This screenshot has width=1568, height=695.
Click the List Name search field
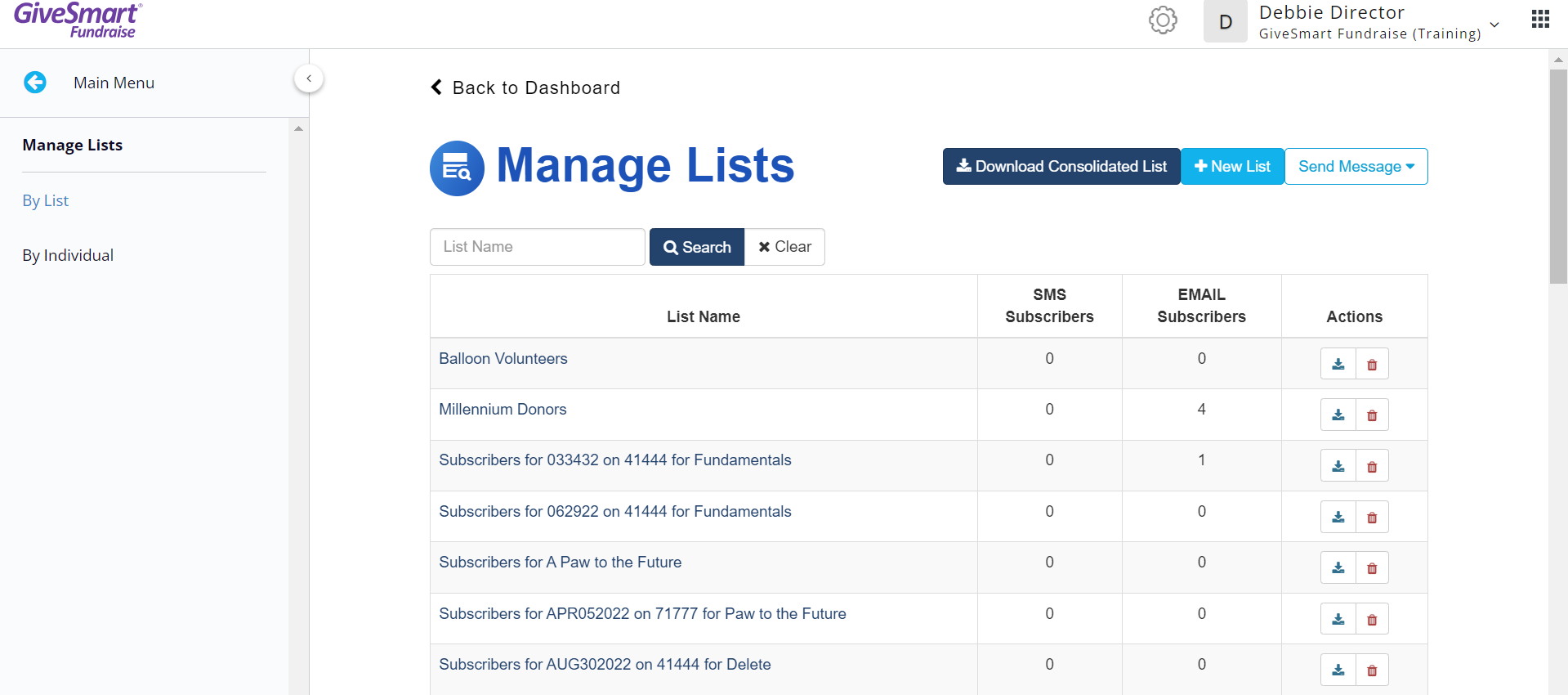pyautogui.click(x=537, y=247)
